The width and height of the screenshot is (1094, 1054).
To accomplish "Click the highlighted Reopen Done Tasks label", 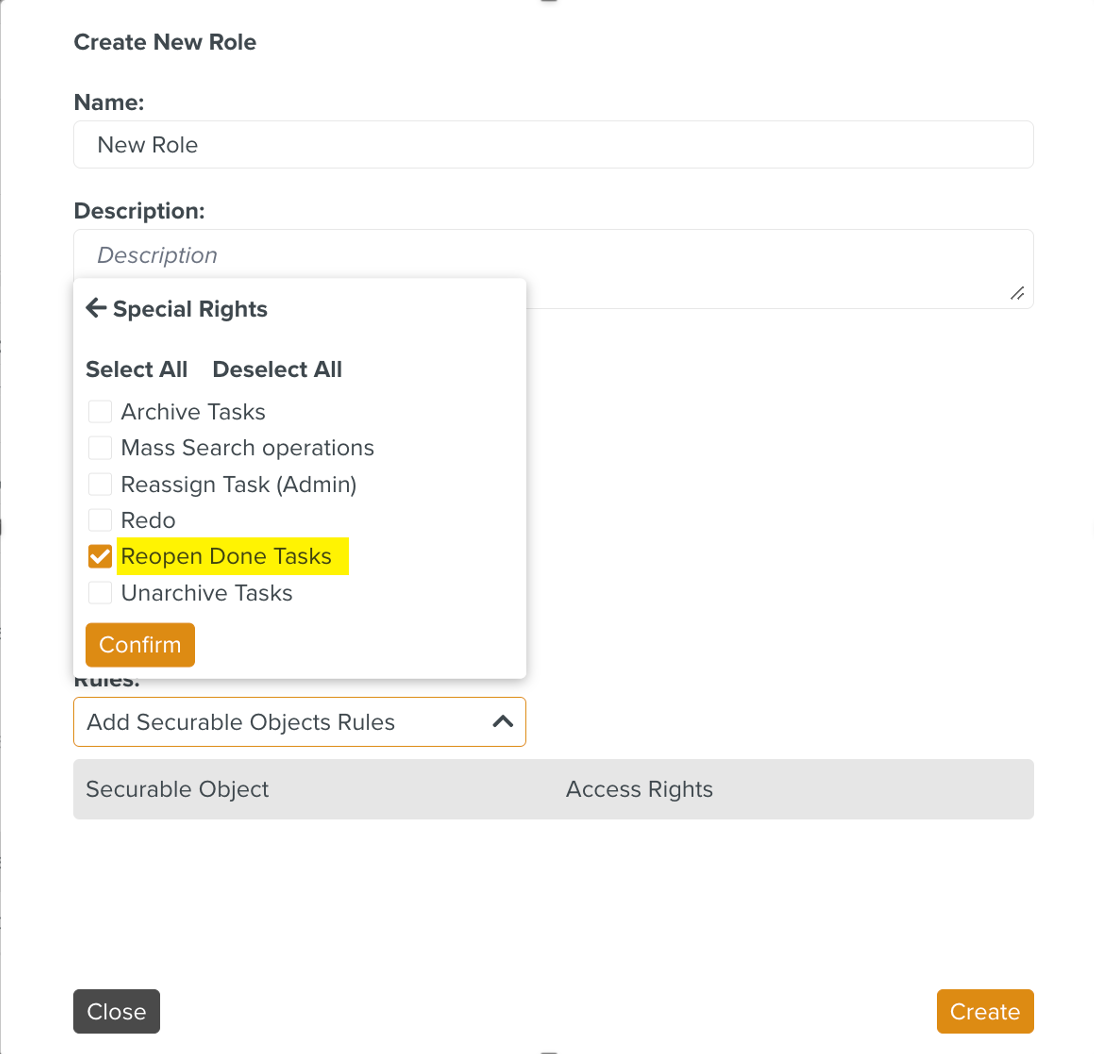I will point(227,557).
